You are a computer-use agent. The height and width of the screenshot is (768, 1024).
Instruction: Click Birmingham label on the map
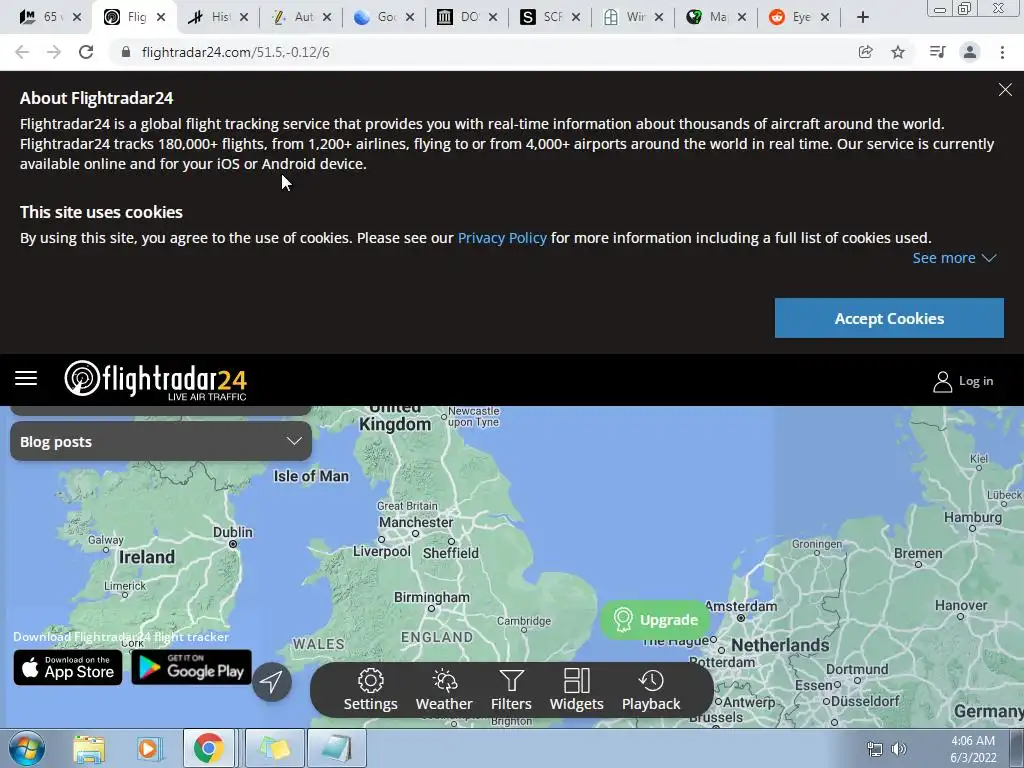[x=432, y=597]
